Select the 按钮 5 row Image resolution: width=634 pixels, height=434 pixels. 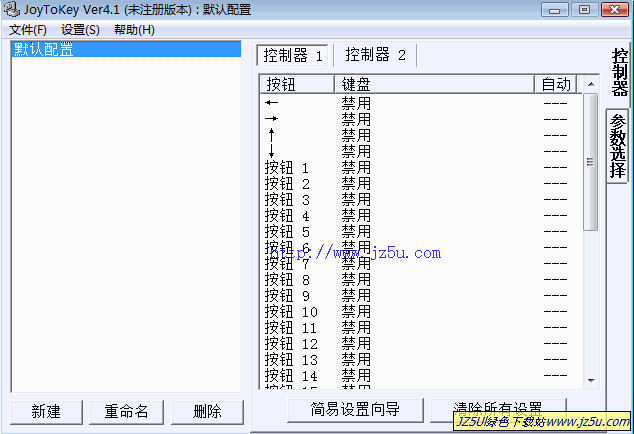(421, 231)
